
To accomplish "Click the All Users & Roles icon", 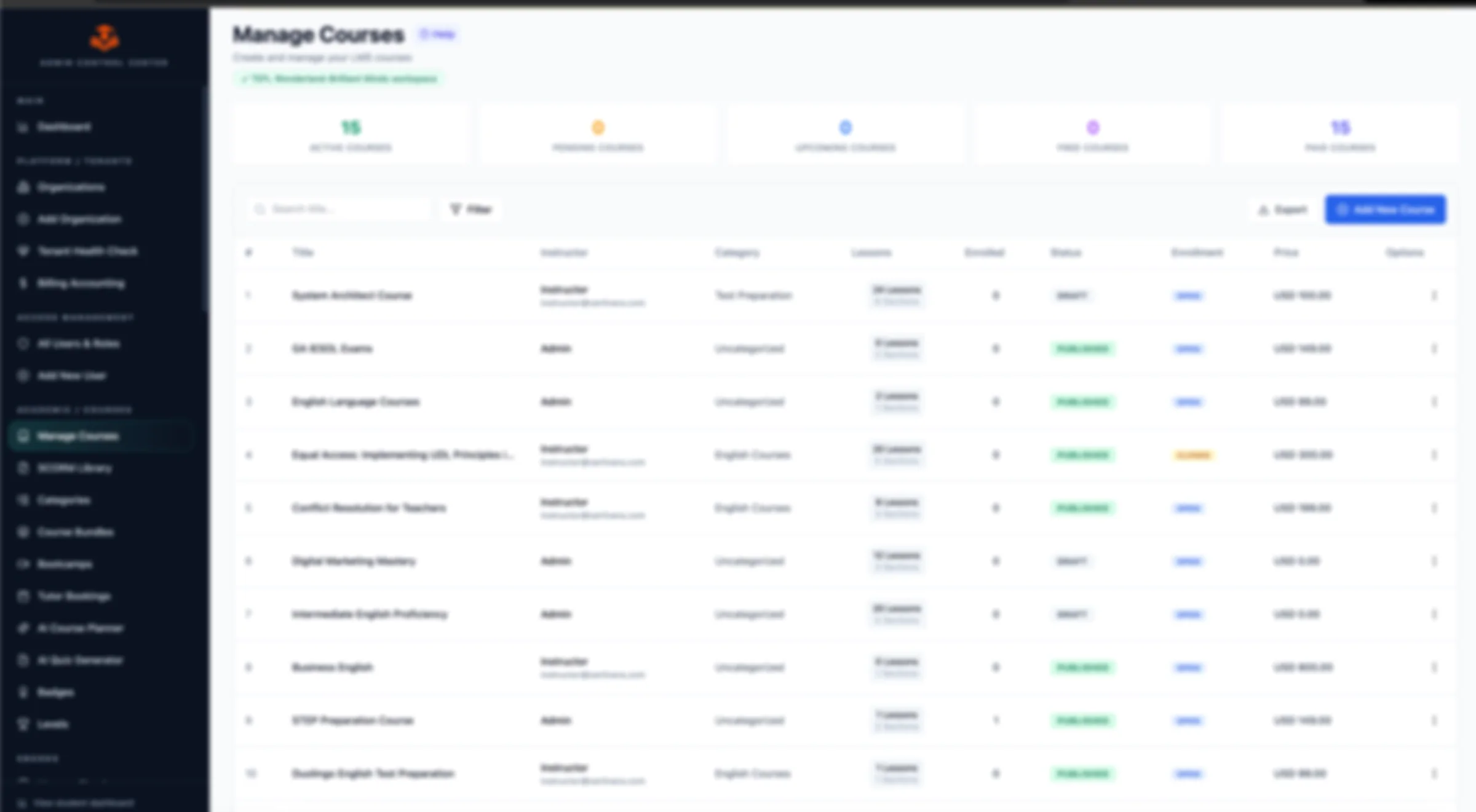I will (23, 344).
